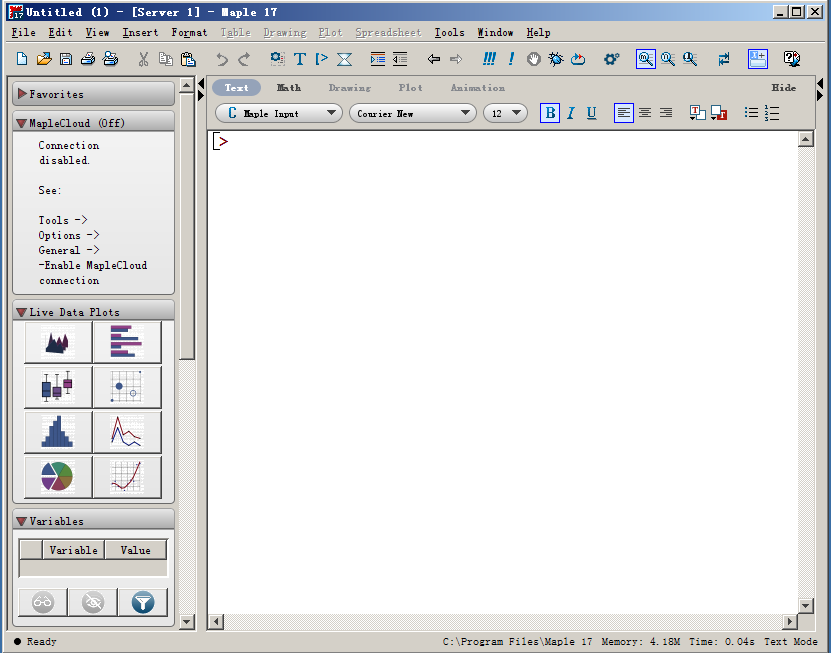Viewport: 831px width, 653px height.
Task: Filter variables with funnel button
Action: tap(143, 602)
